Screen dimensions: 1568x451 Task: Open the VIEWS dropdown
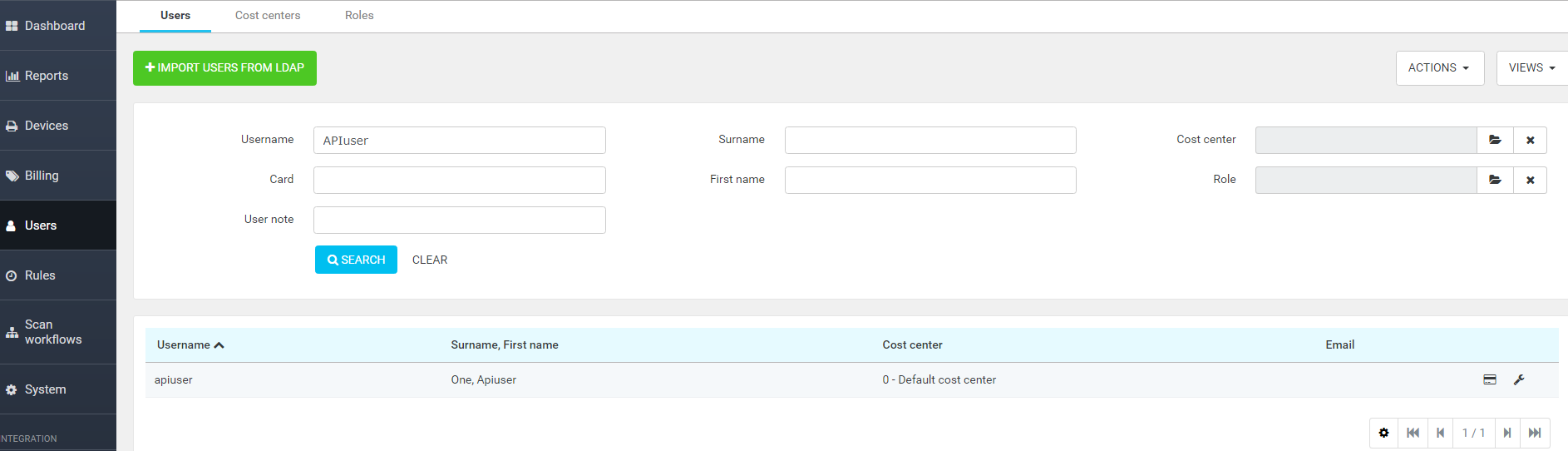1532,68
